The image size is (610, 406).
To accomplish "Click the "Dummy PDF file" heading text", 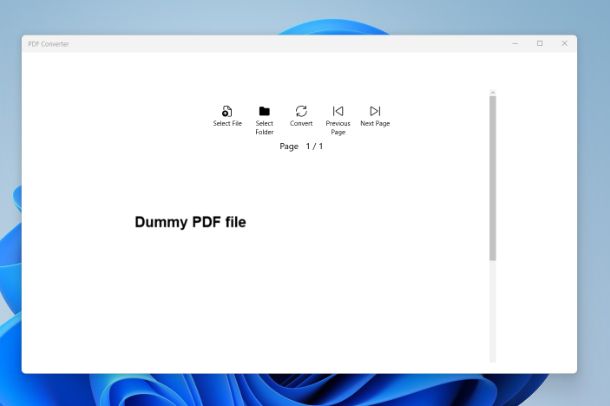I will [x=190, y=222].
